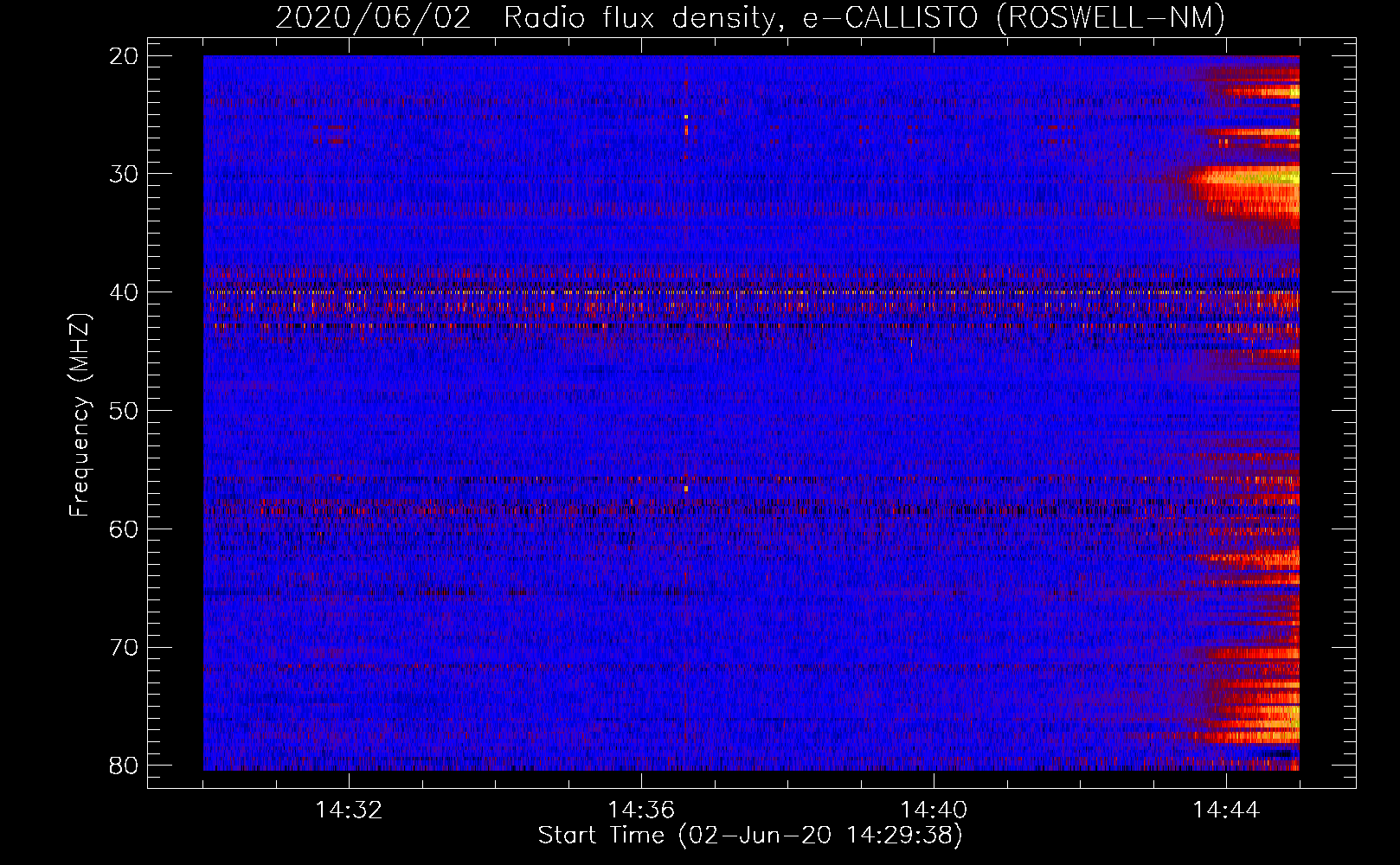Viewport: 1400px width, 865px height.
Task: Click the 70 frequency tick label
Action: coord(125,648)
